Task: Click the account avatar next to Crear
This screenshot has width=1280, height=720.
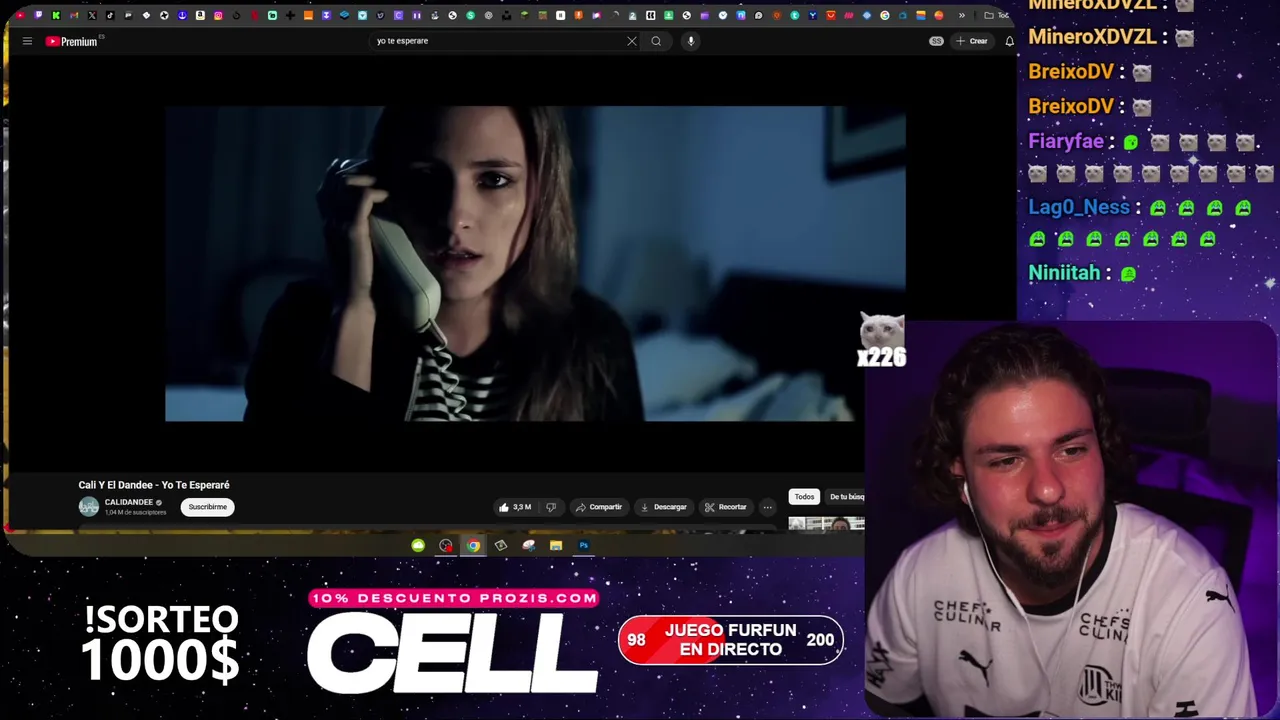Action: pyautogui.click(x=936, y=41)
